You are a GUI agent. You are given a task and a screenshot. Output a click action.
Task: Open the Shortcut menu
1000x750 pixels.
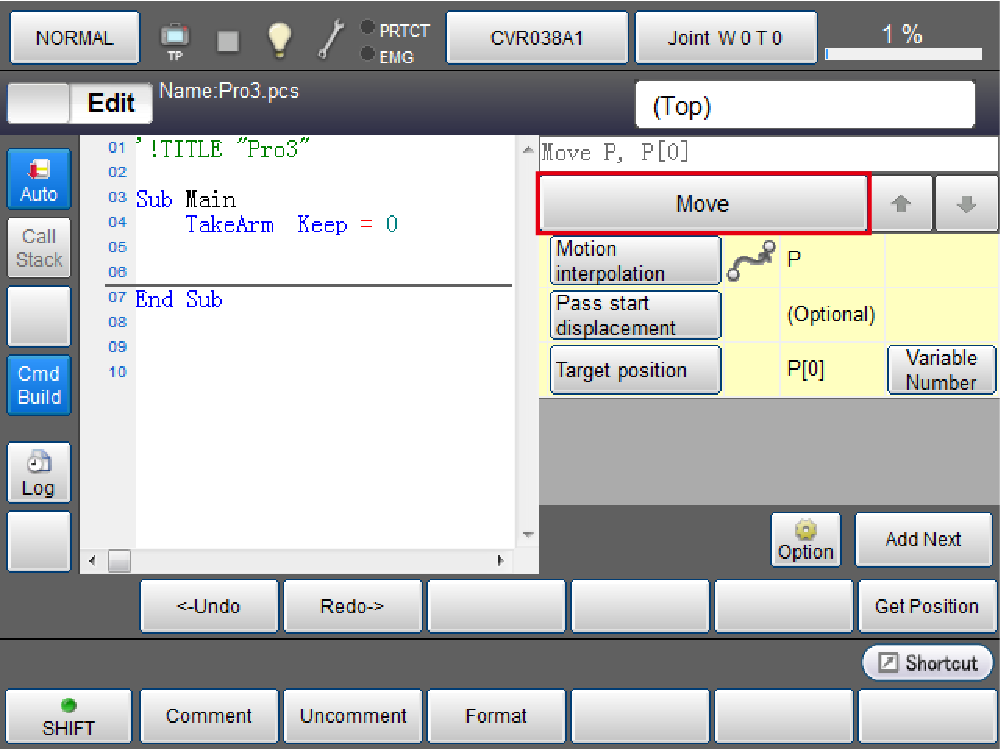(x=927, y=663)
